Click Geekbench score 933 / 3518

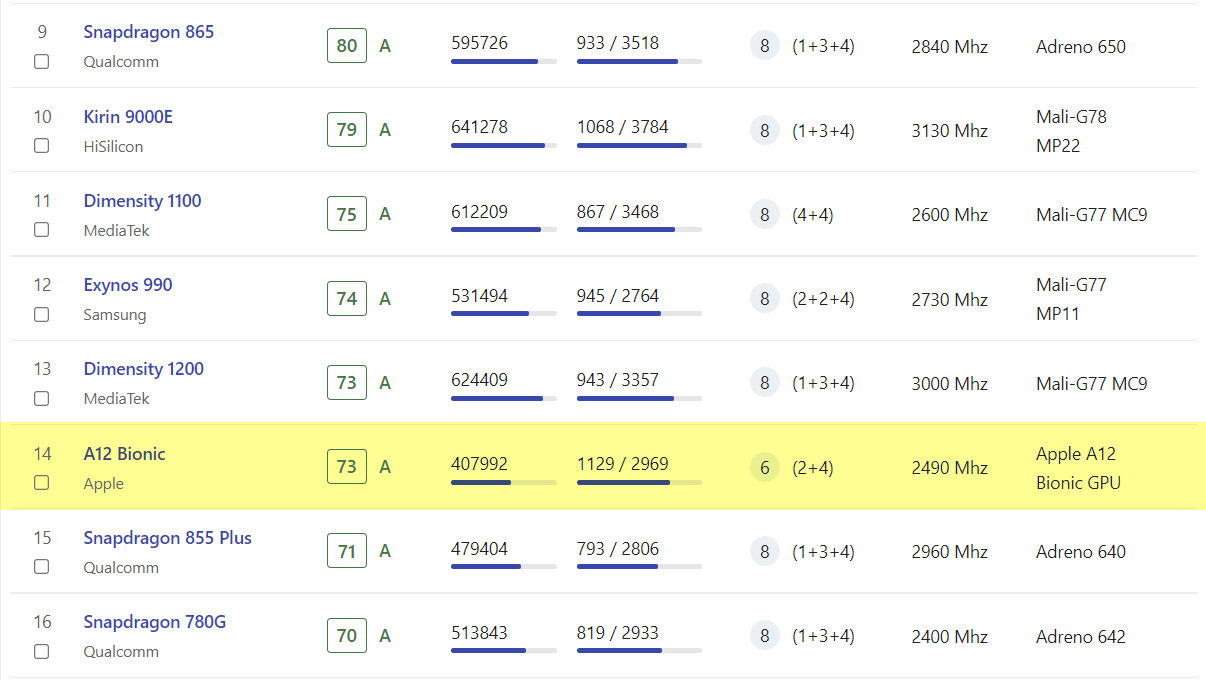(618, 43)
